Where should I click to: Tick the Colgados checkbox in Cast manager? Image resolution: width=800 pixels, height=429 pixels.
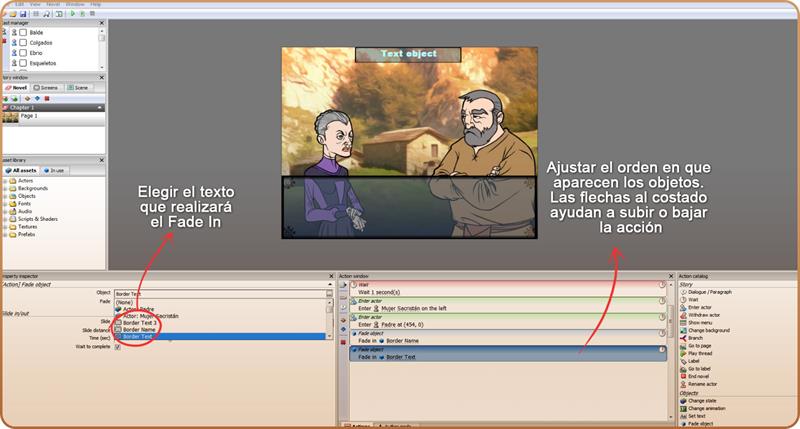pos(23,43)
